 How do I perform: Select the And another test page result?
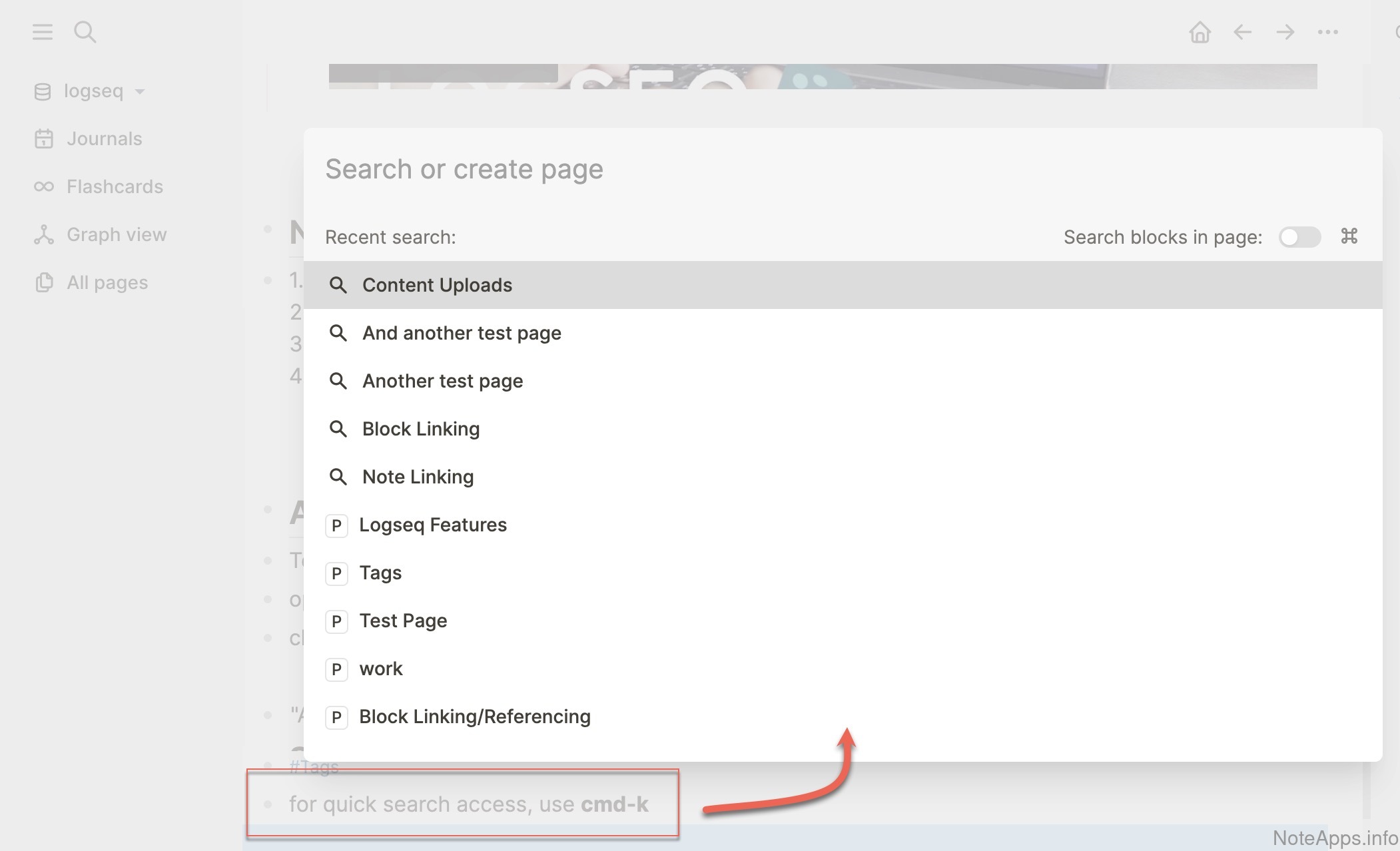tap(462, 333)
